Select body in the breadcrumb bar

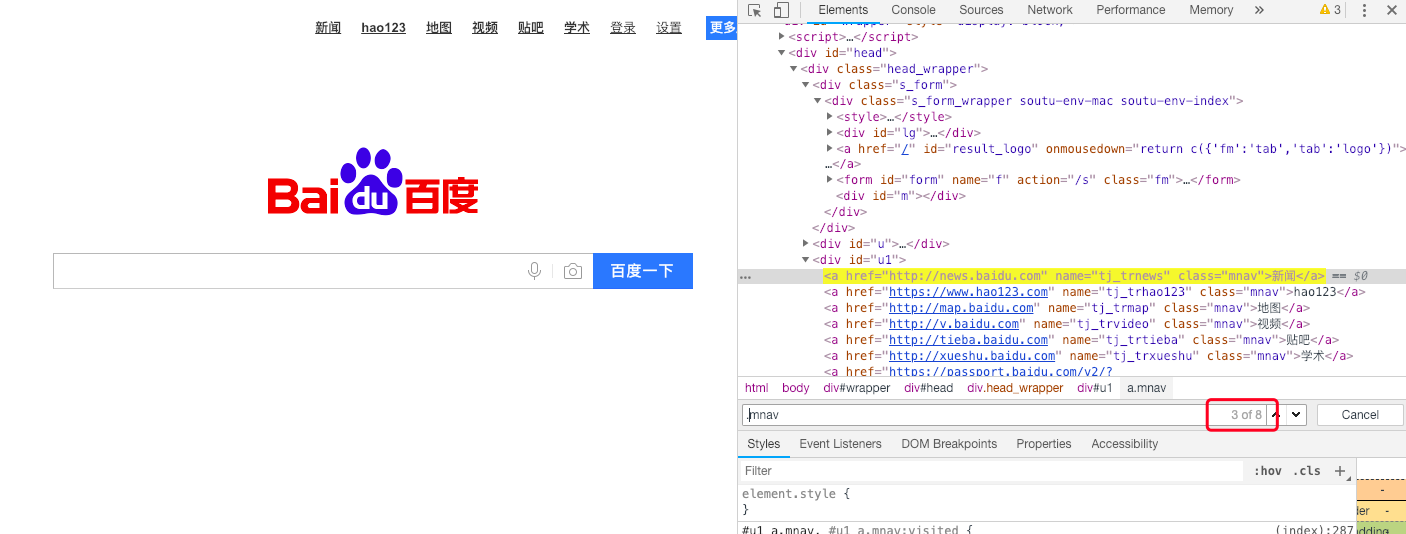[796, 388]
